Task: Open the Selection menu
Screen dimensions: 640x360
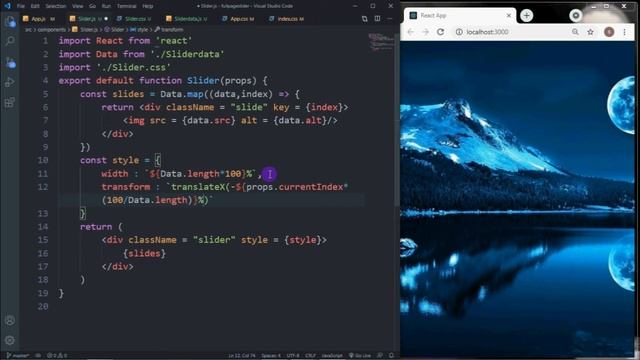Action: point(56,6)
